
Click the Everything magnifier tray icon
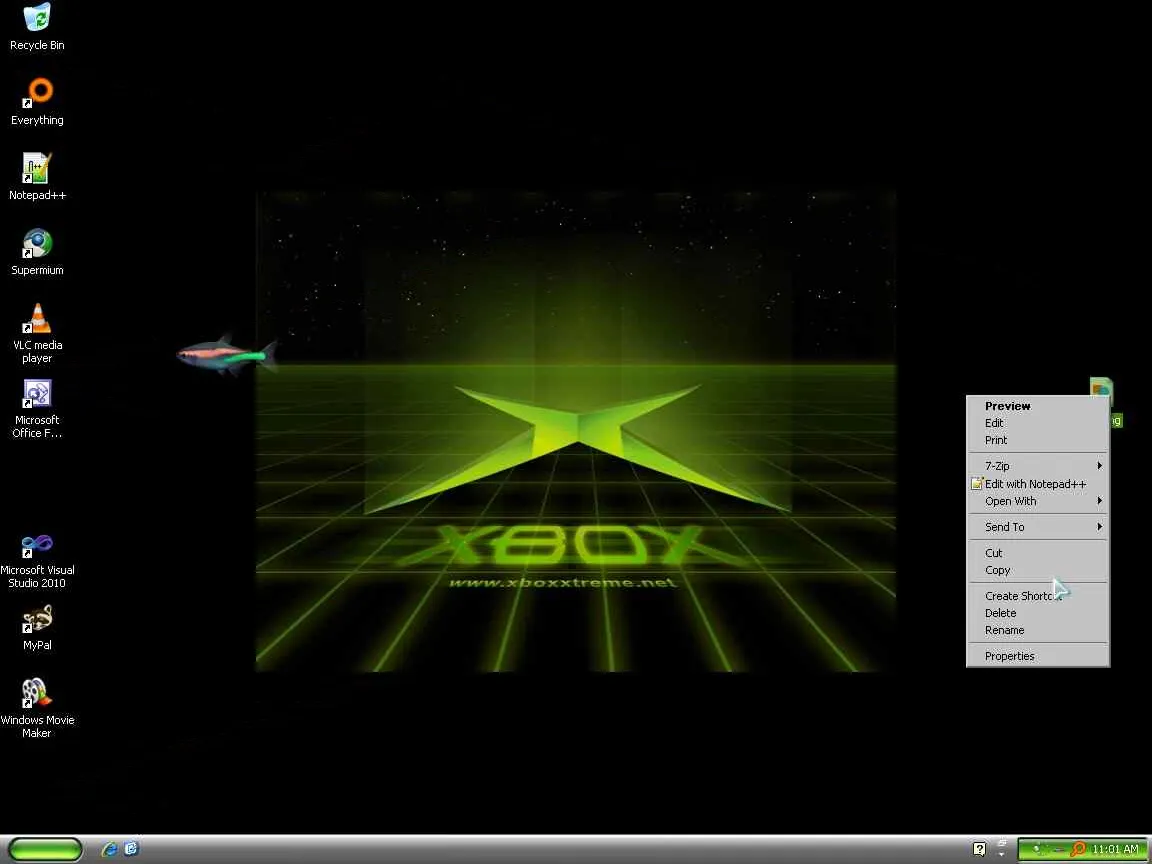[x=1077, y=849]
